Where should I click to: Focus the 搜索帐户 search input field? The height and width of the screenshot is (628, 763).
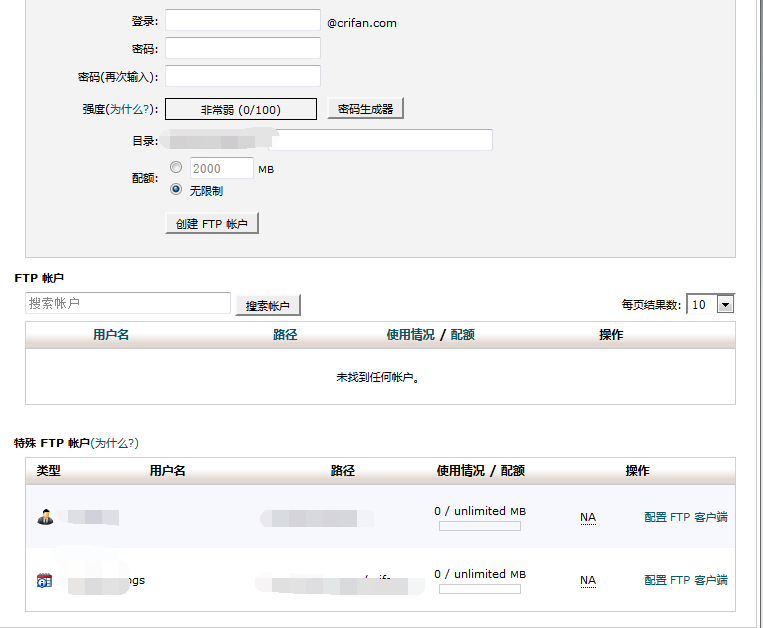coord(127,303)
